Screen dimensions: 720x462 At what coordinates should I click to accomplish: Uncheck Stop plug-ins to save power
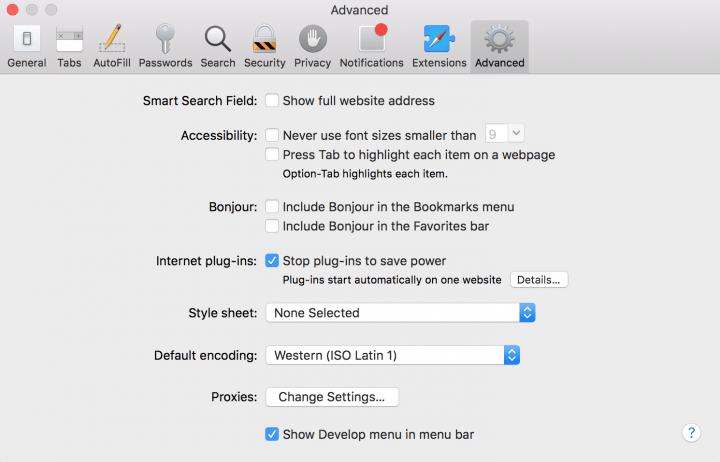pyautogui.click(x=272, y=261)
